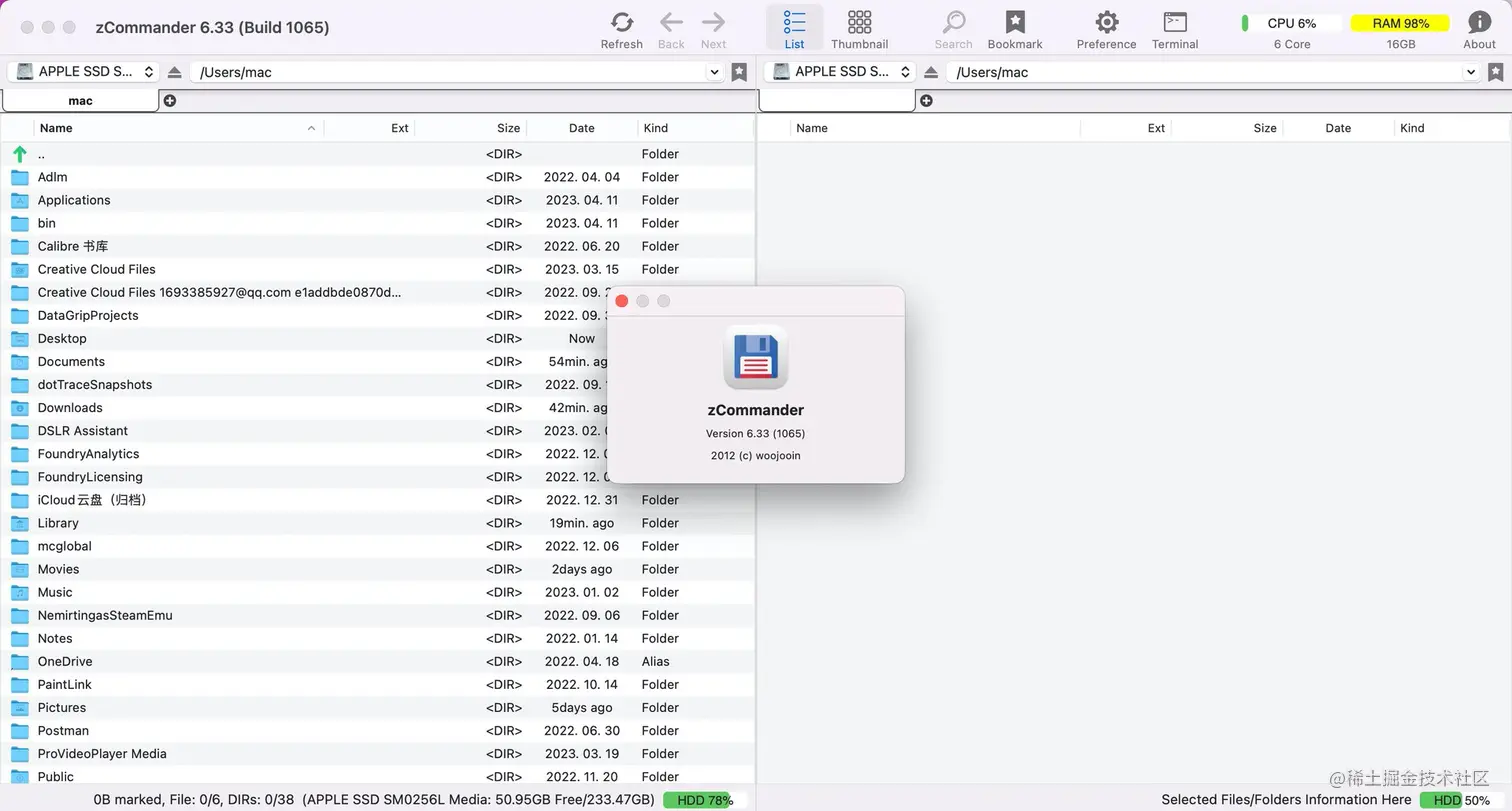The image size is (1512, 811).
Task: Sort left pane by Kind column
Action: coord(695,128)
